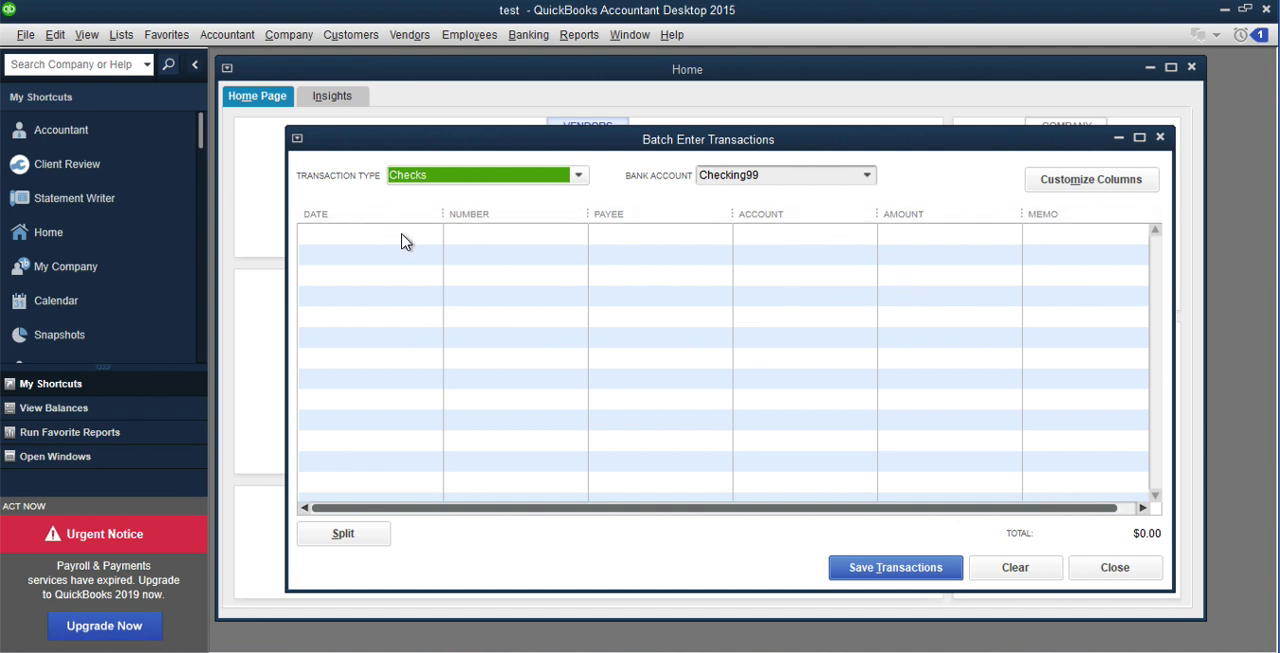Screen dimensions: 1280x653
Task: Open the Window menu
Action: pyautogui.click(x=630, y=35)
